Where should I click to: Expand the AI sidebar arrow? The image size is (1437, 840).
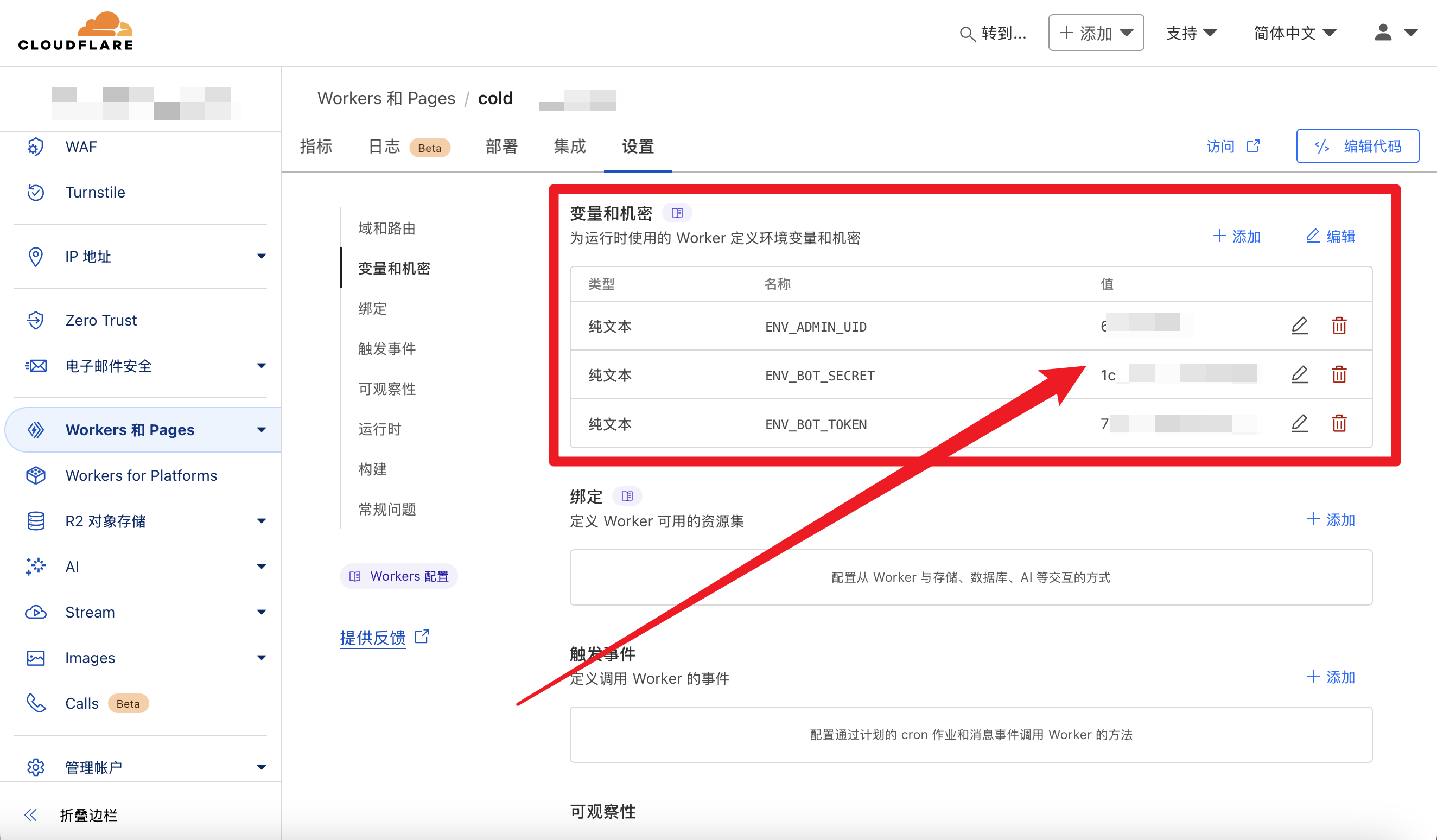point(261,567)
